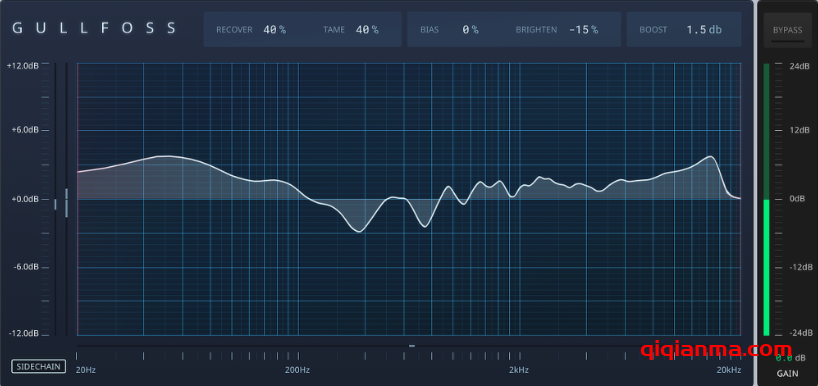Image resolution: width=818 pixels, height=386 pixels.
Task: Click the RECOVER parameter label
Action: click(234, 30)
